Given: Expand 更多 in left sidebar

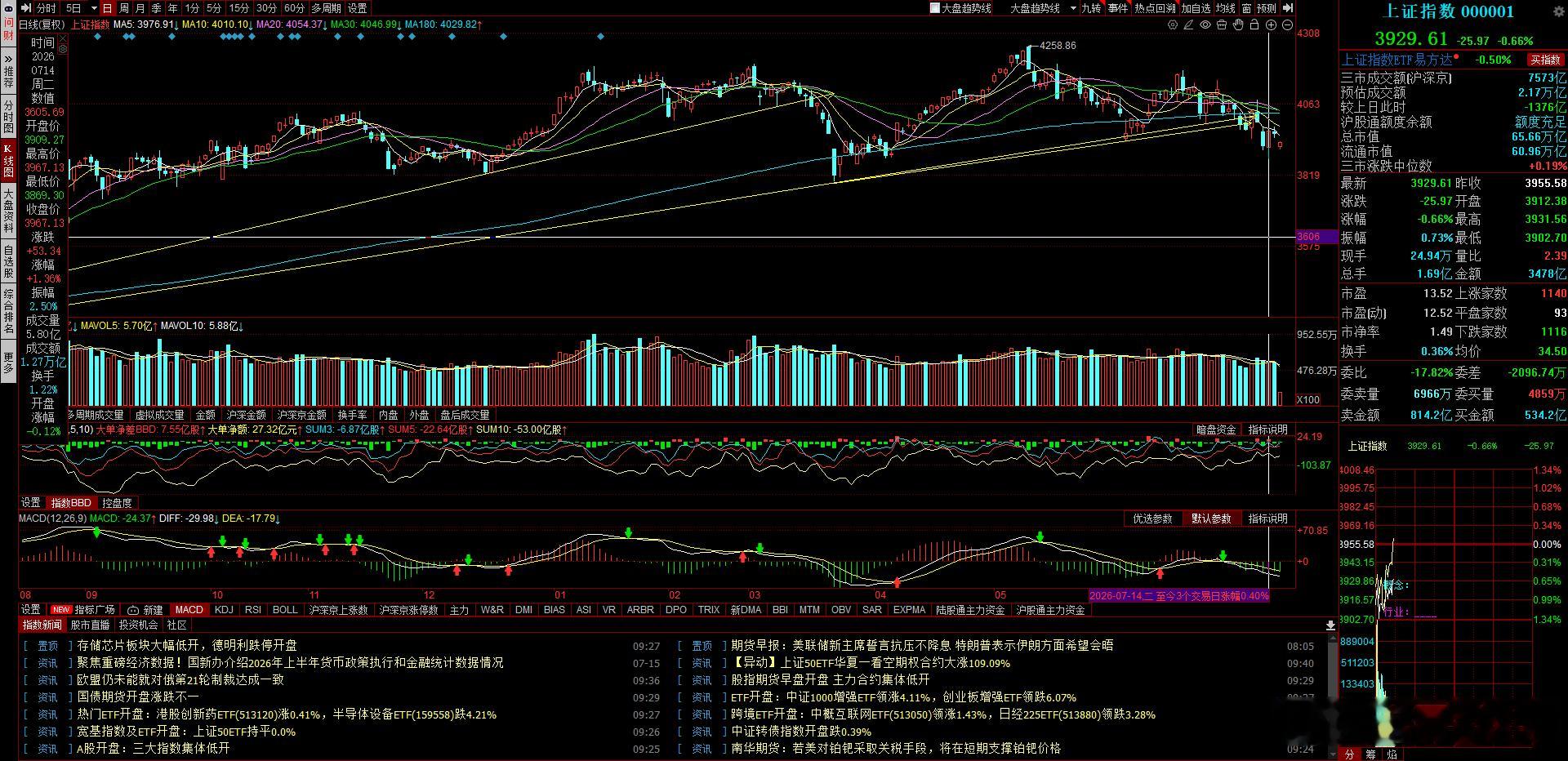Looking at the screenshot, I should 8,363.
